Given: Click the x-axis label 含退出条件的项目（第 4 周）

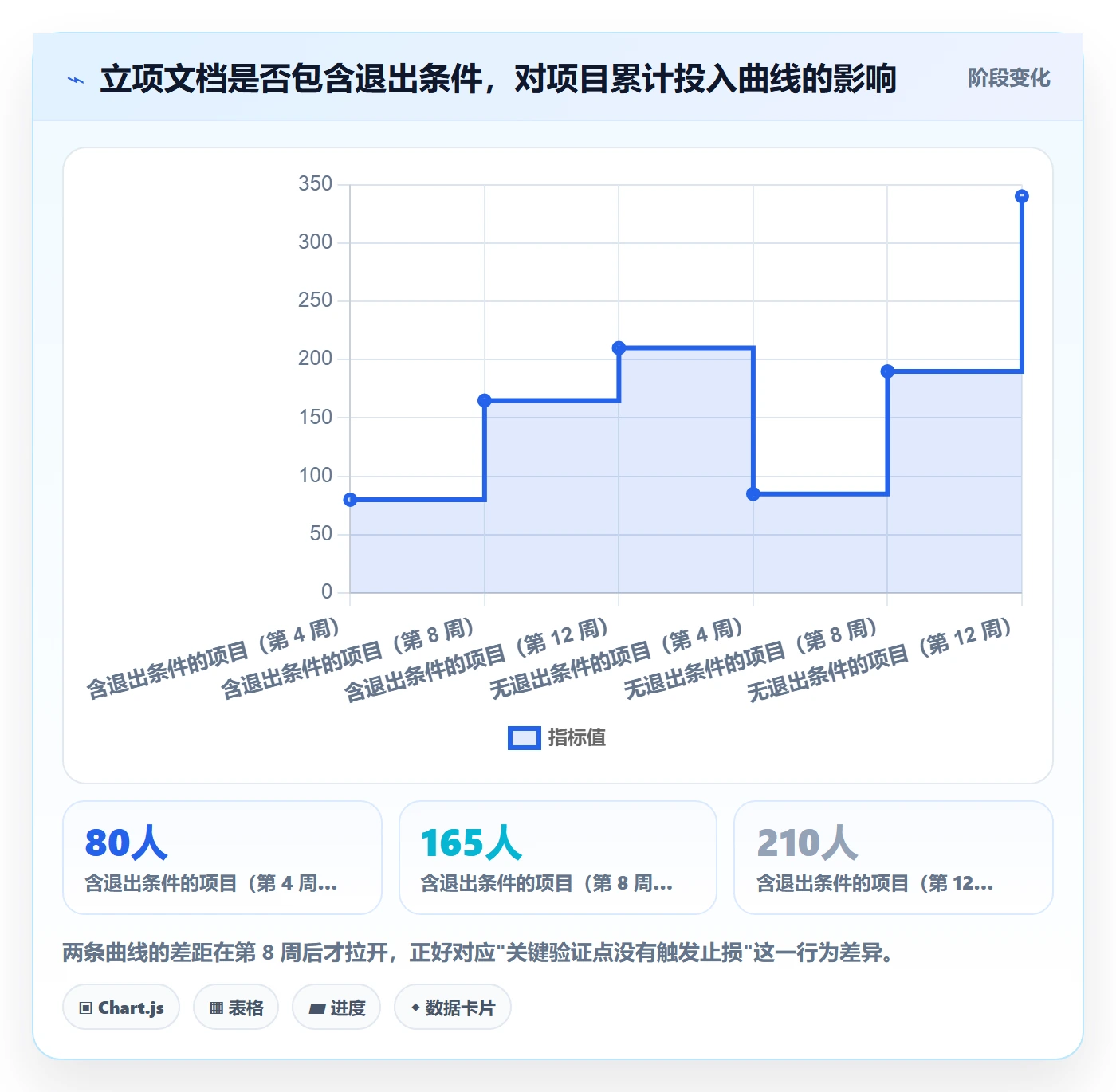Looking at the screenshot, I should [x=214, y=658].
